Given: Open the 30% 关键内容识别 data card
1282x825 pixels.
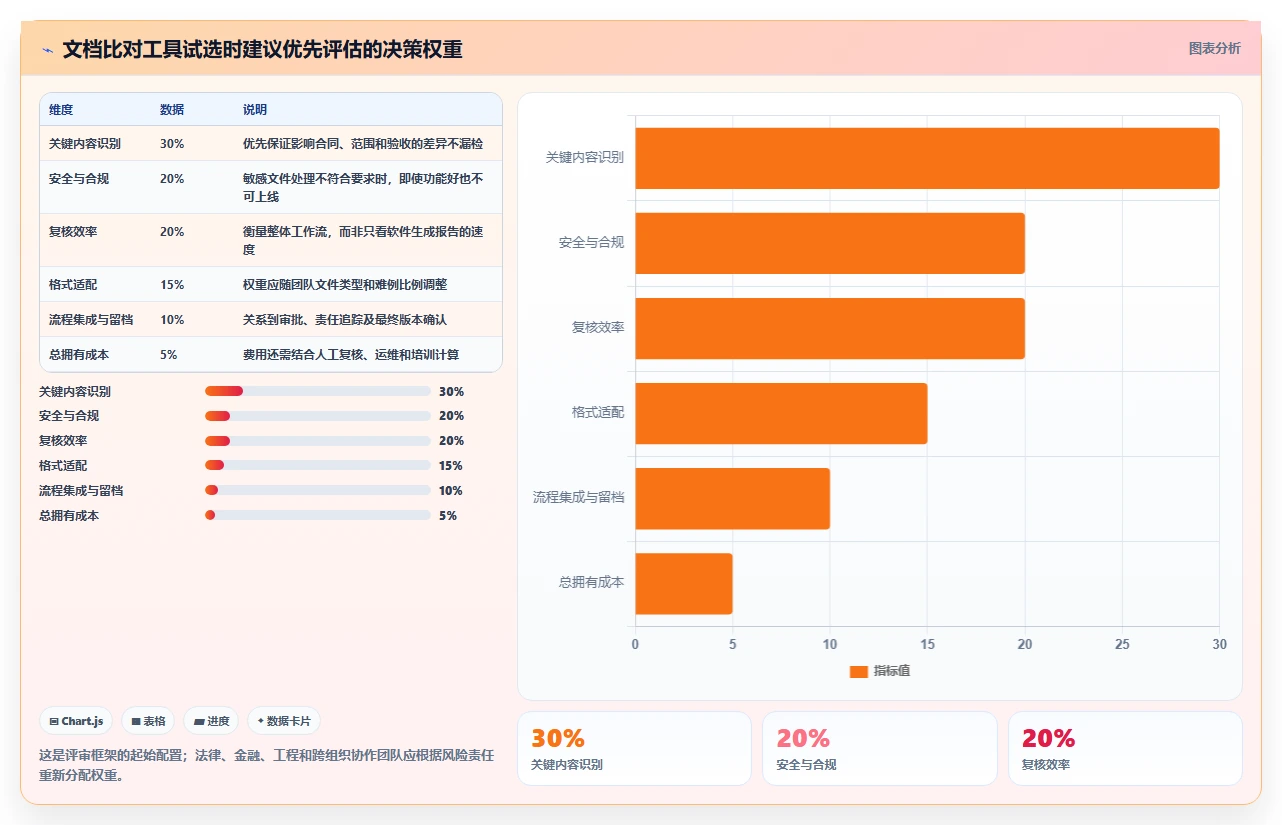Looking at the screenshot, I should 634,748.
